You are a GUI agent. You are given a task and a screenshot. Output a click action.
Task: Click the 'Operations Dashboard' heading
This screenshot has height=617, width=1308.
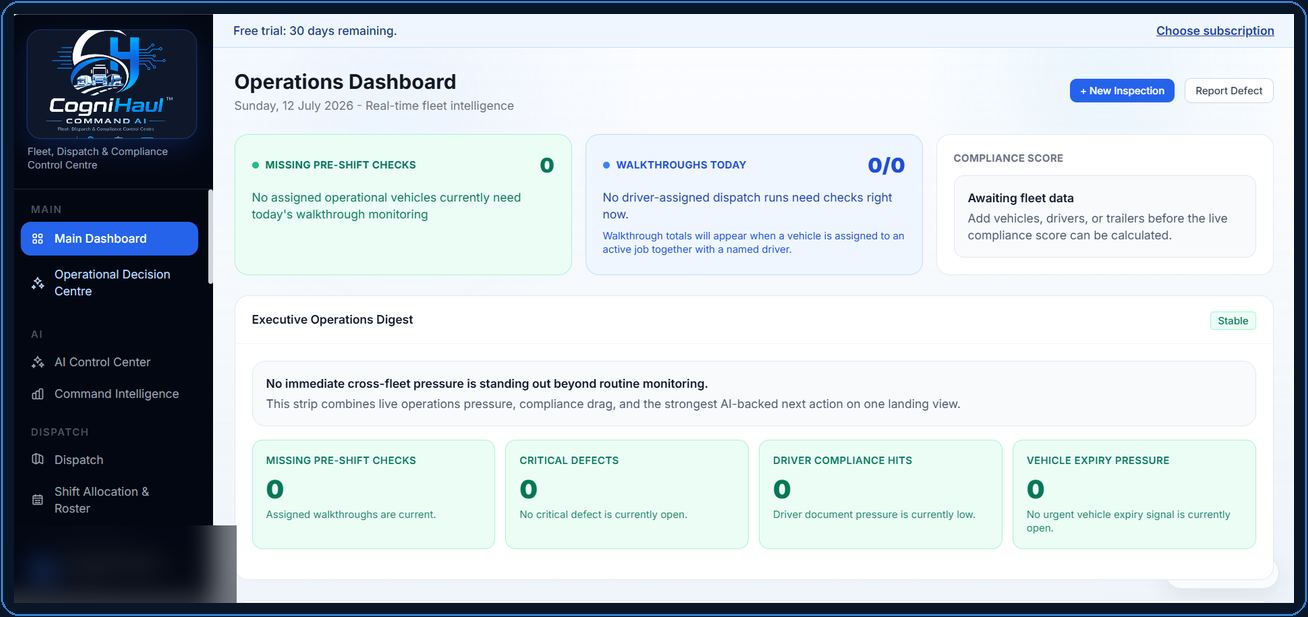point(345,82)
